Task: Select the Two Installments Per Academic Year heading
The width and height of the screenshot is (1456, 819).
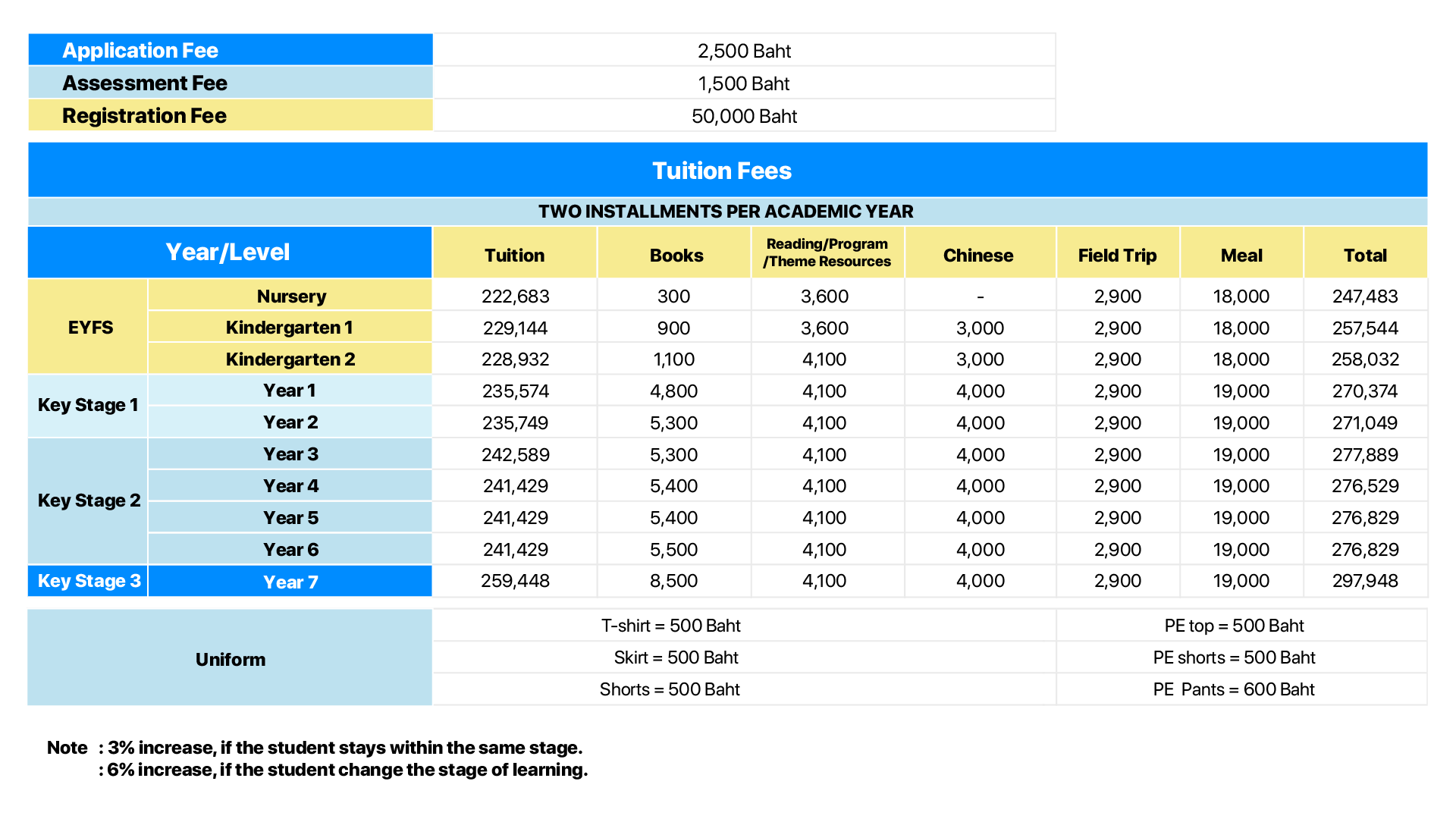Action: 726,212
